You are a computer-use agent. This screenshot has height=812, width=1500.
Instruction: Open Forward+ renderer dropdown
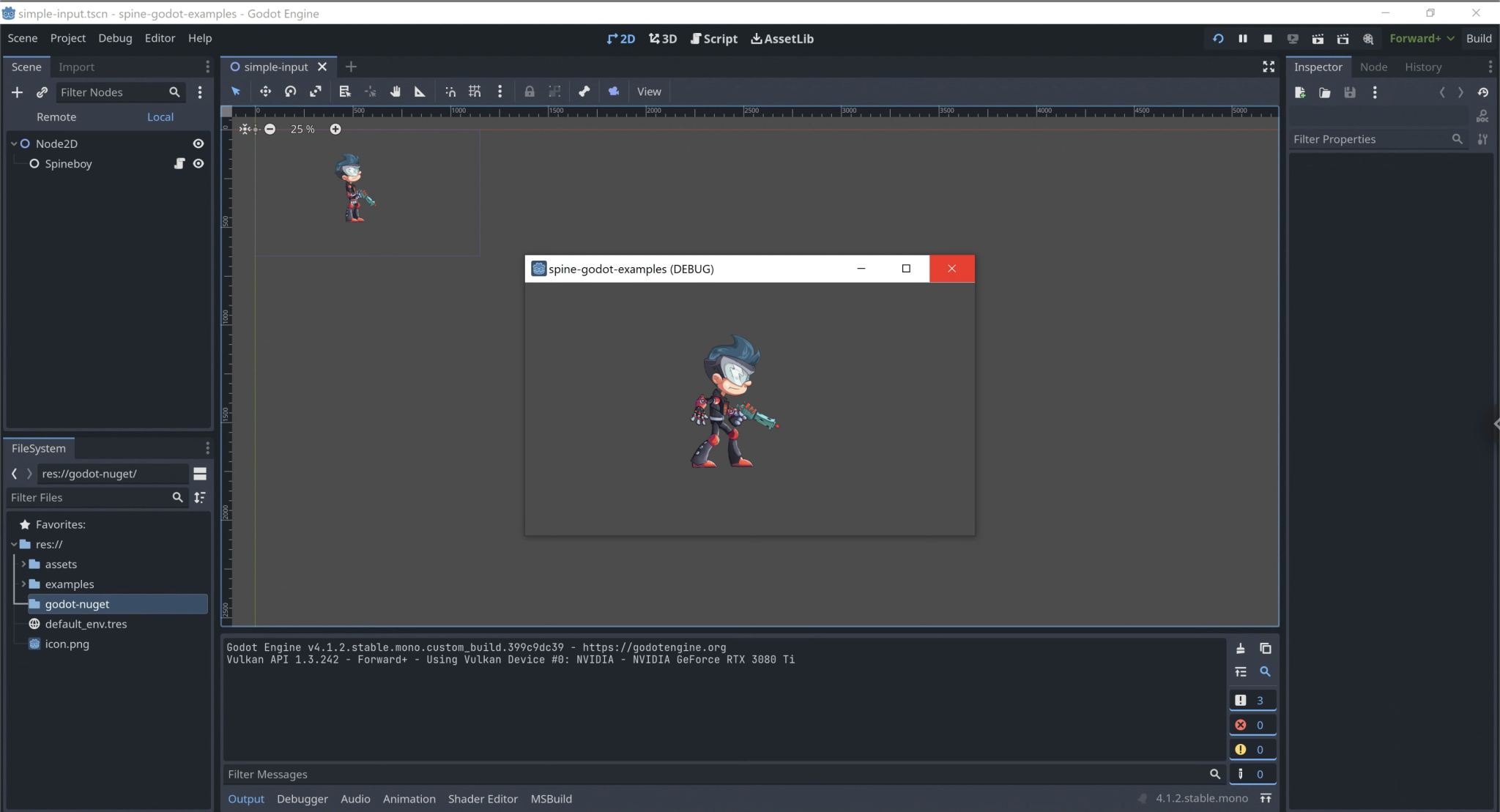pos(1422,38)
